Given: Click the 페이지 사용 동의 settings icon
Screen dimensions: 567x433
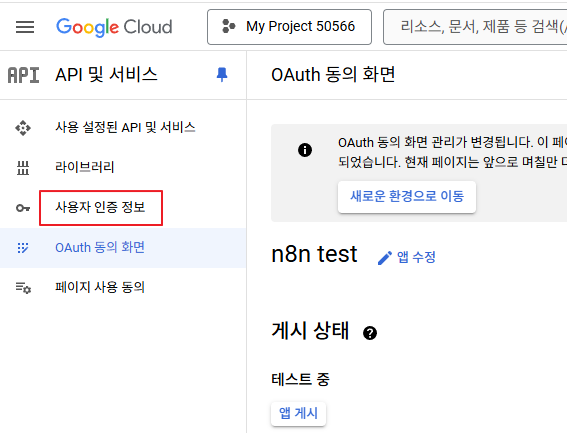Looking at the screenshot, I should click(23, 288).
